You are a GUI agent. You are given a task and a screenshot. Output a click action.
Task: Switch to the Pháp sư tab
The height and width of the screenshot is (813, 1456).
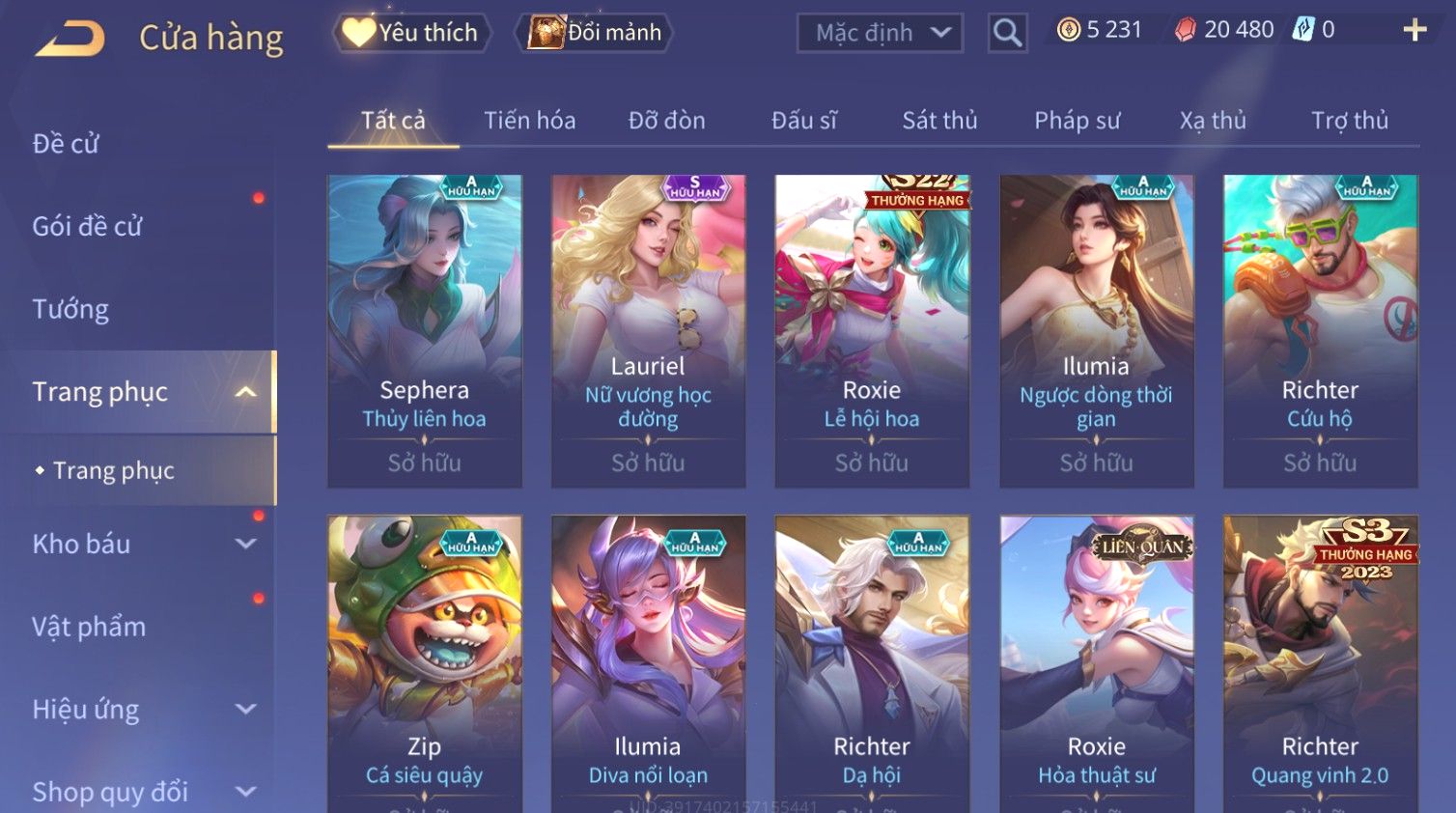(x=1077, y=121)
